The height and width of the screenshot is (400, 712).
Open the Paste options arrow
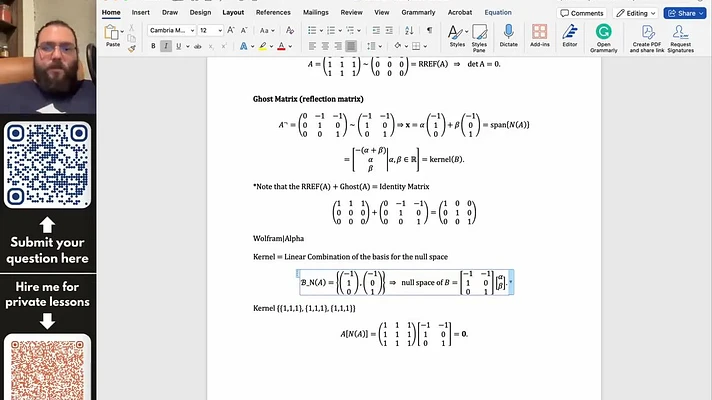[122, 32]
